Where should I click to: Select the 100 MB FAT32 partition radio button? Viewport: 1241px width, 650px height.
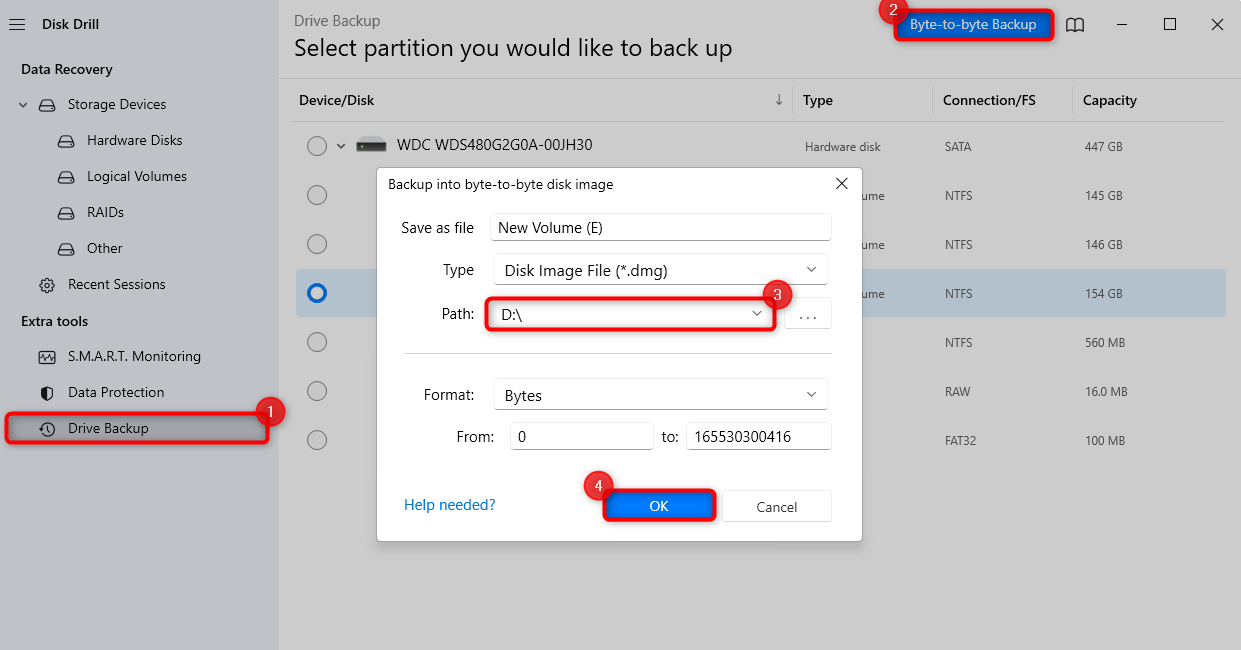pyautogui.click(x=317, y=440)
